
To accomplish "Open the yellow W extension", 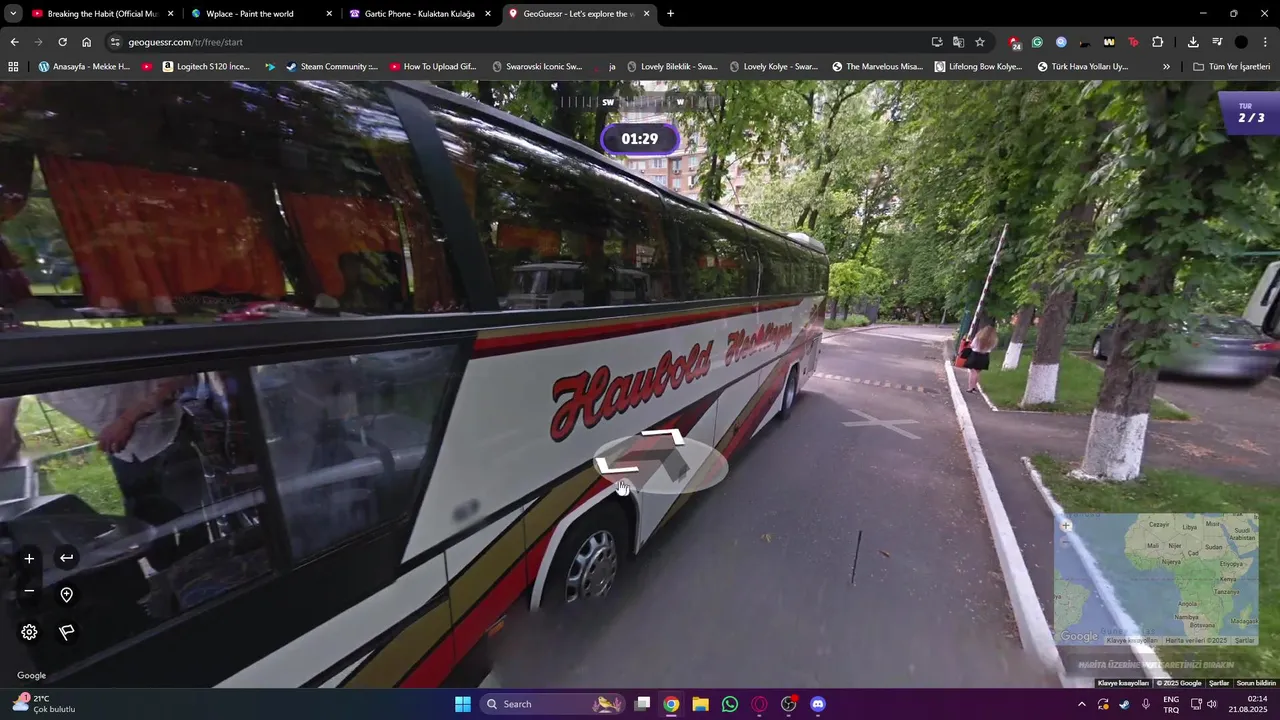I will 1109,42.
